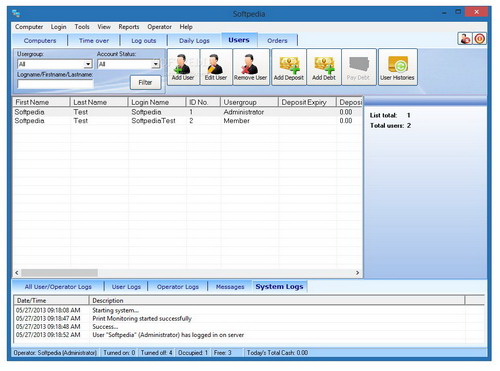The width and height of the screenshot is (500, 371).
Task: Select the System Logs tab
Action: pos(279,286)
